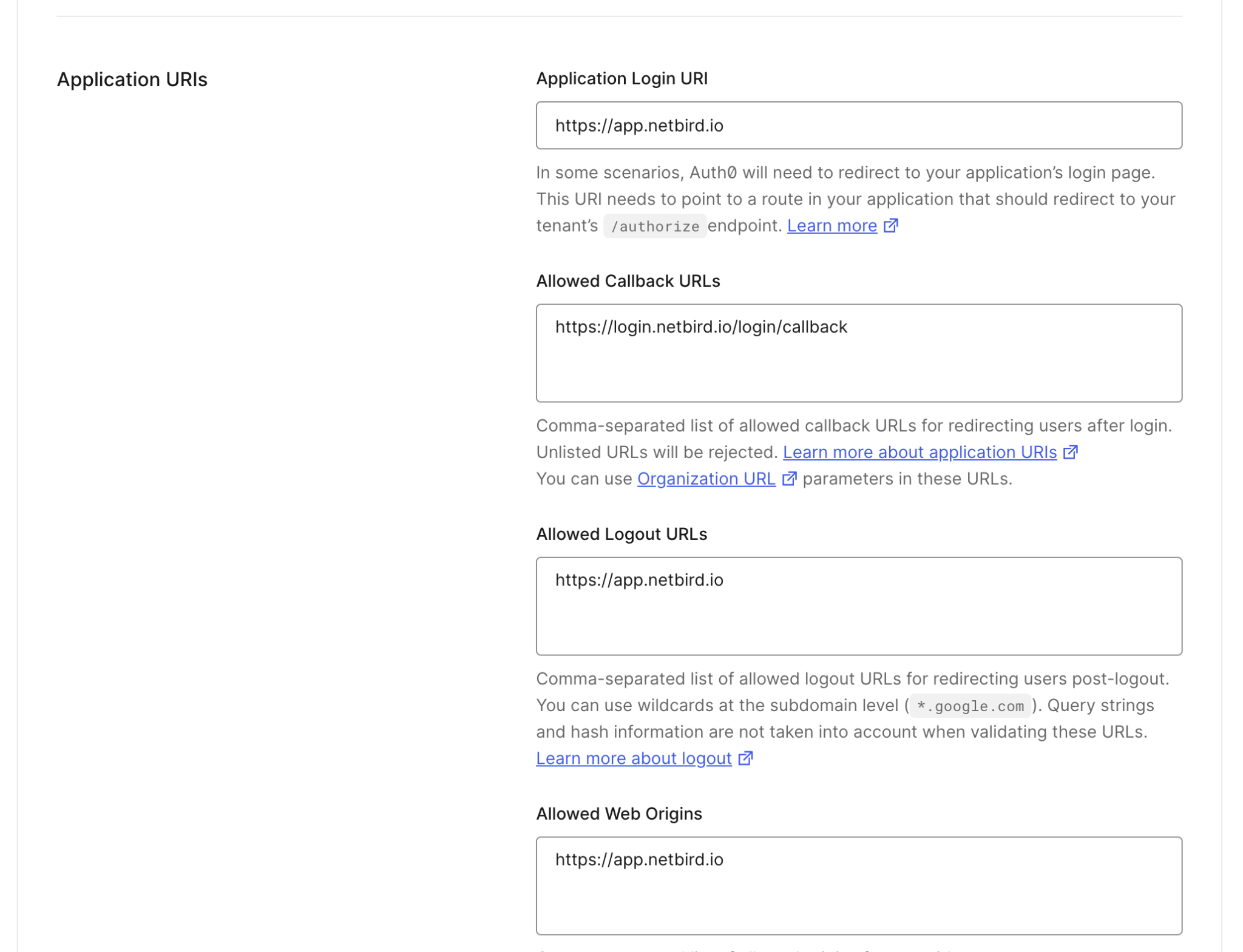Open the "Organization URL" link

pyautogui.click(x=706, y=479)
